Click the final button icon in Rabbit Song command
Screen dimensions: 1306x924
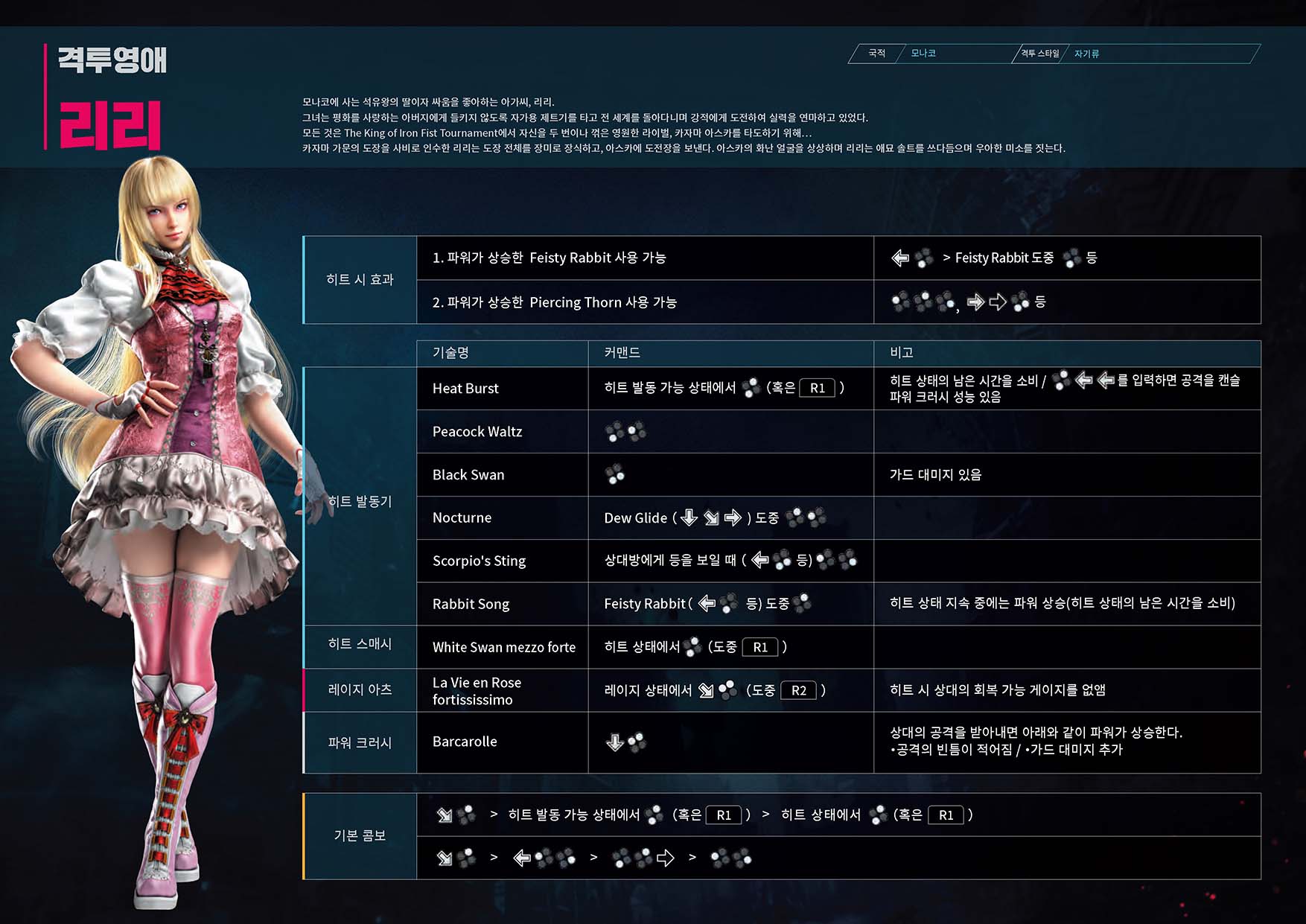[x=802, y=603]
